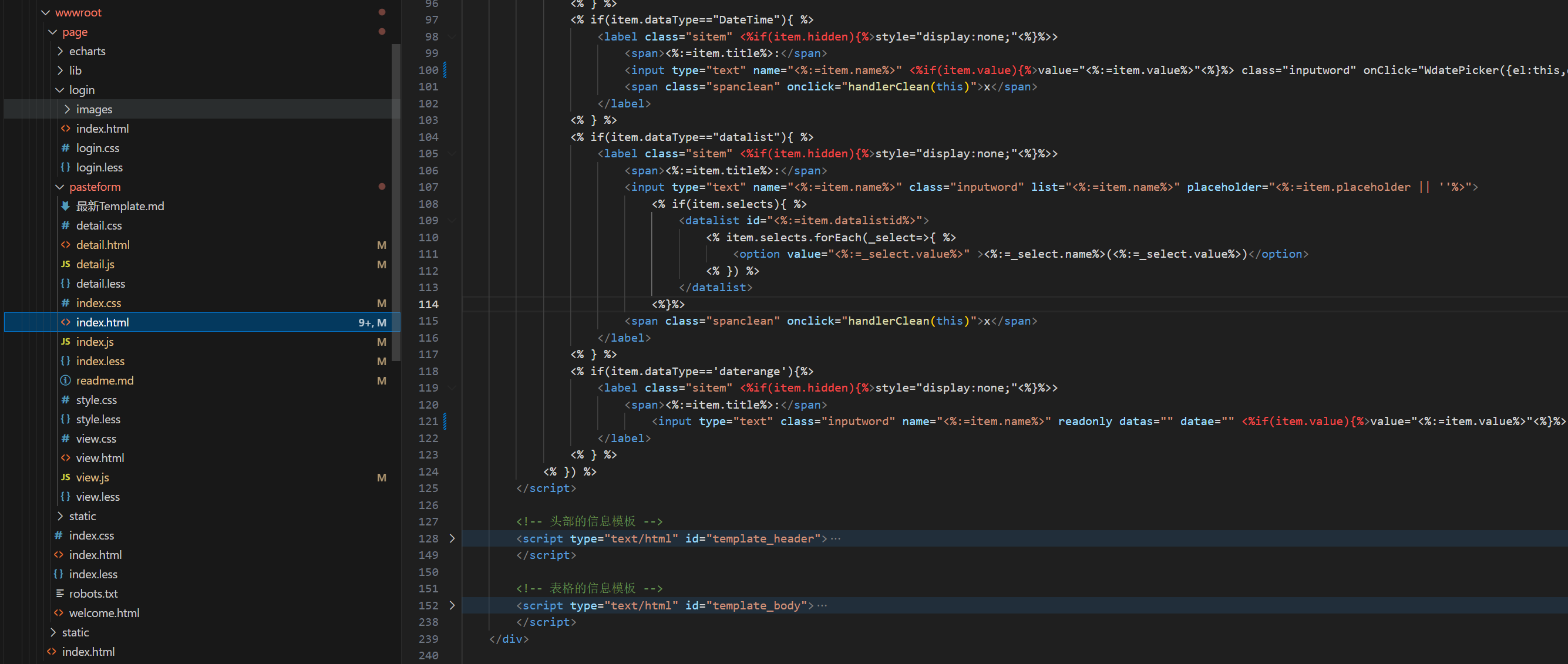Image resolution: width=1568 pixels, height=664 pixels.
Task: Collapse the pasteform folder
Action: point(60,187)
